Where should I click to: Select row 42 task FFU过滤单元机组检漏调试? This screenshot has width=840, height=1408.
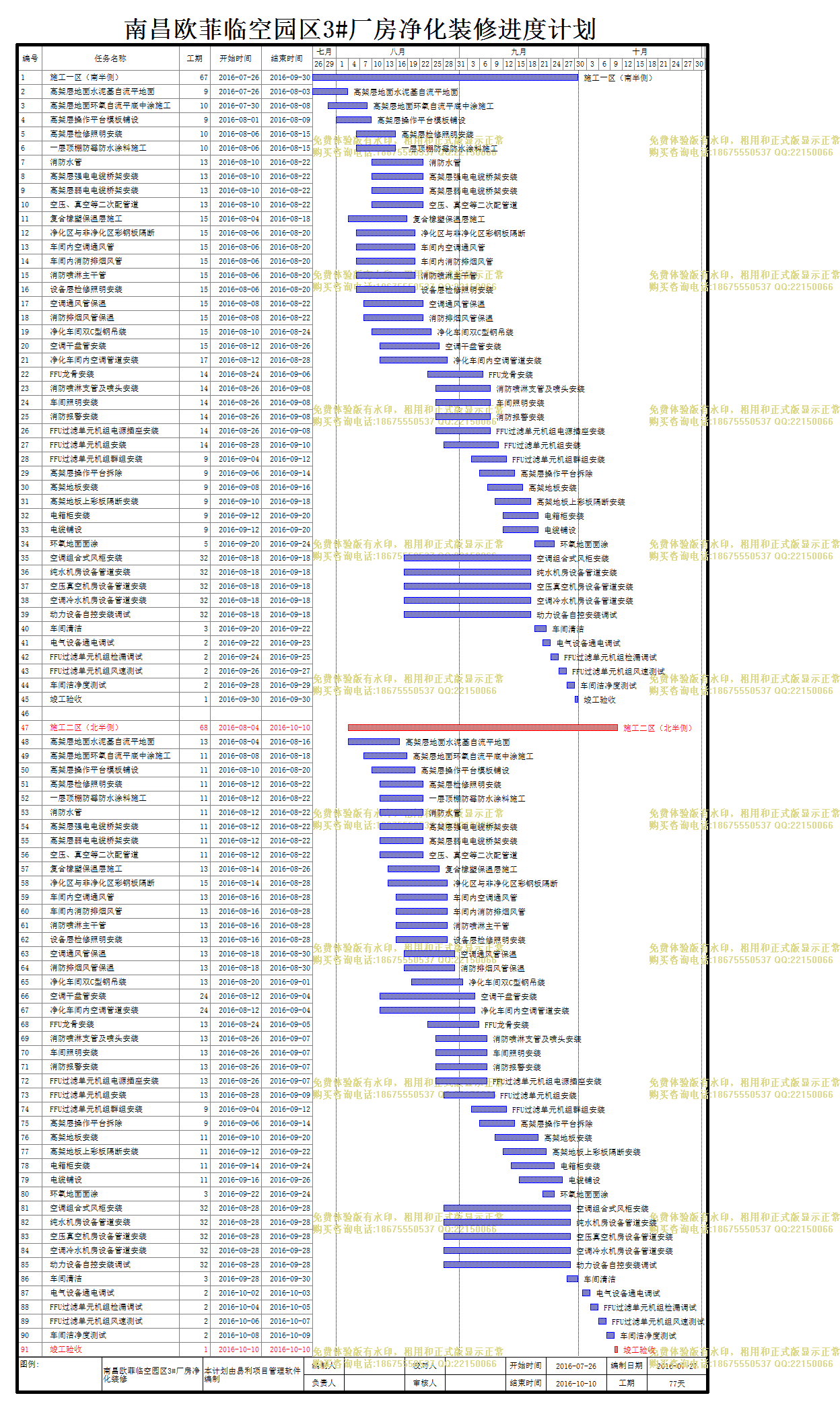pyautogui.click(x=96, y=657)
